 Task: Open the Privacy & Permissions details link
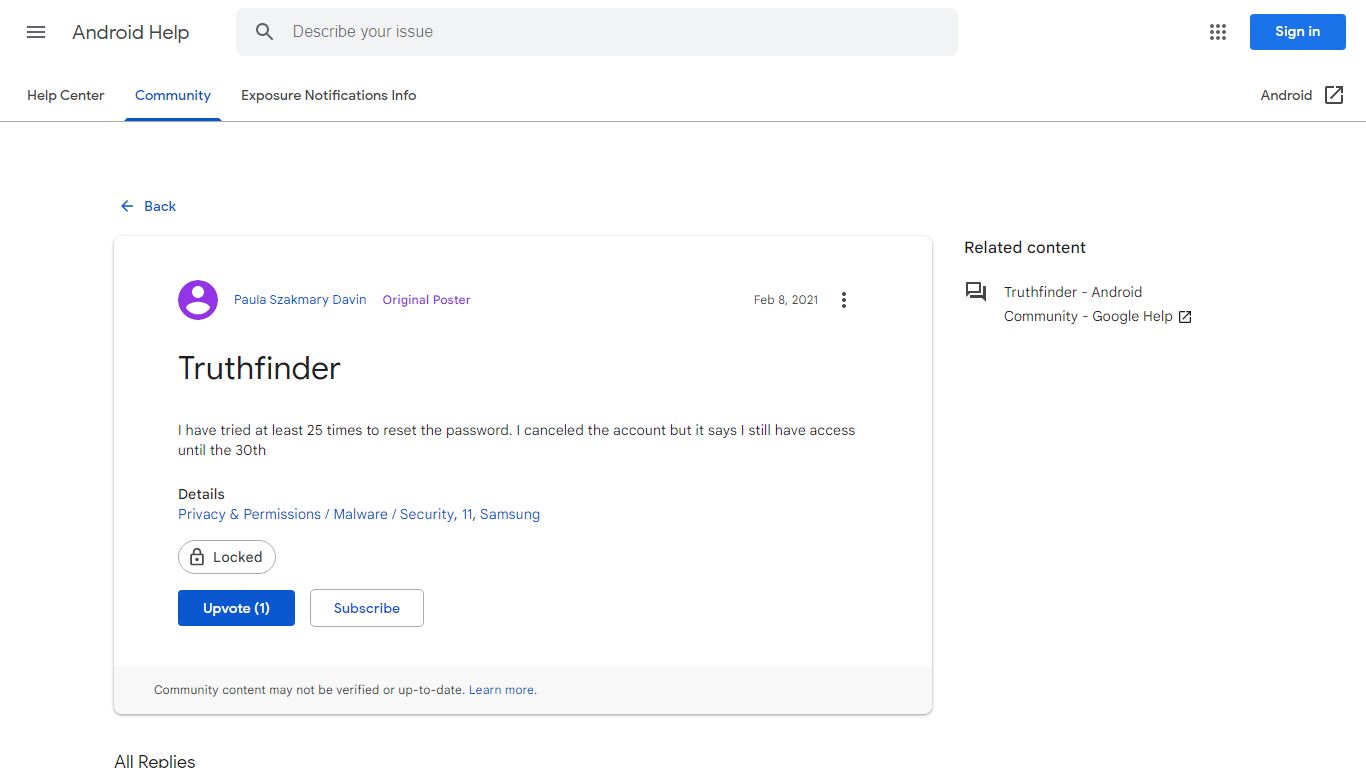point(359,514)
